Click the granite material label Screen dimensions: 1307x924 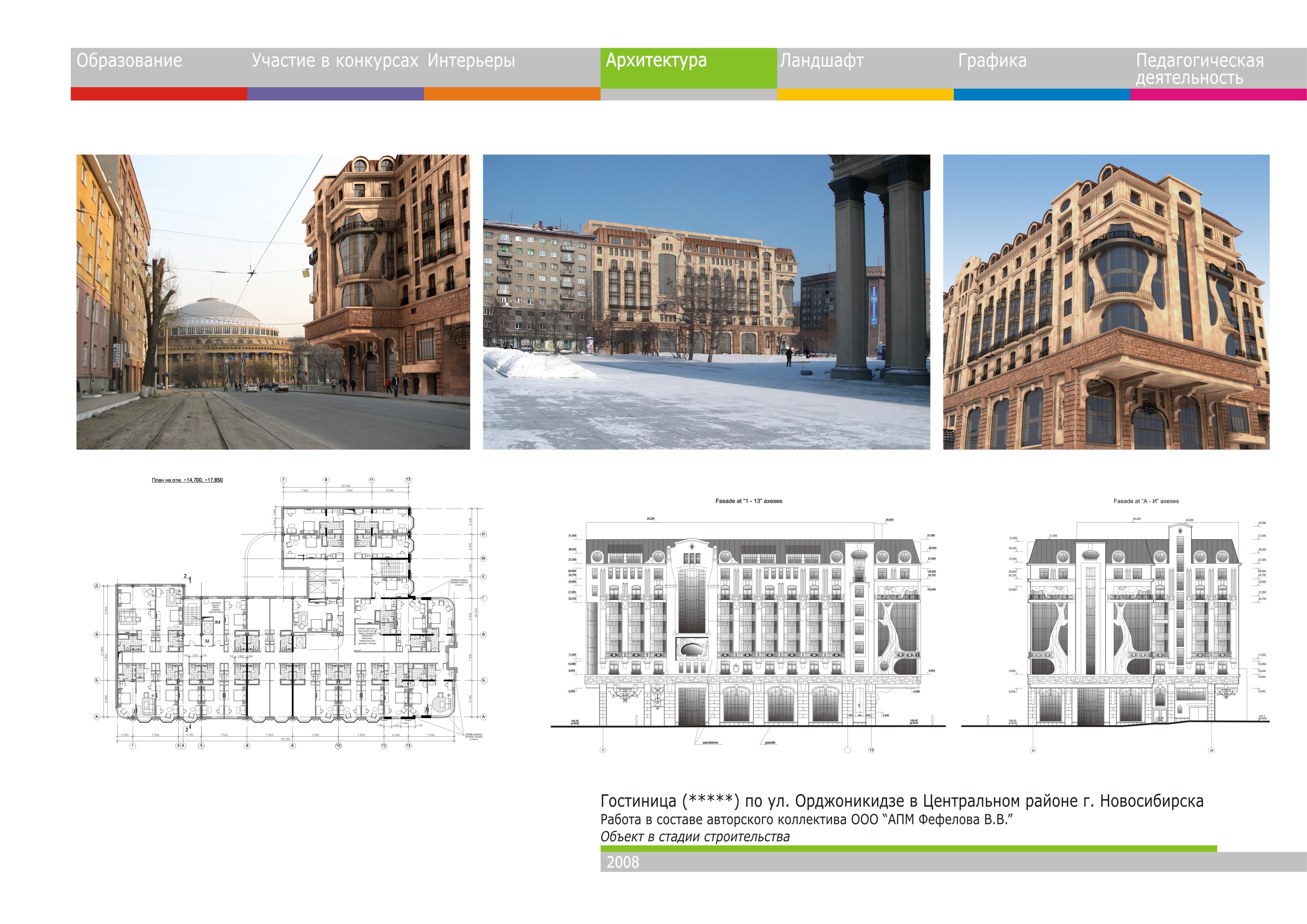click(x=770, y=743)
